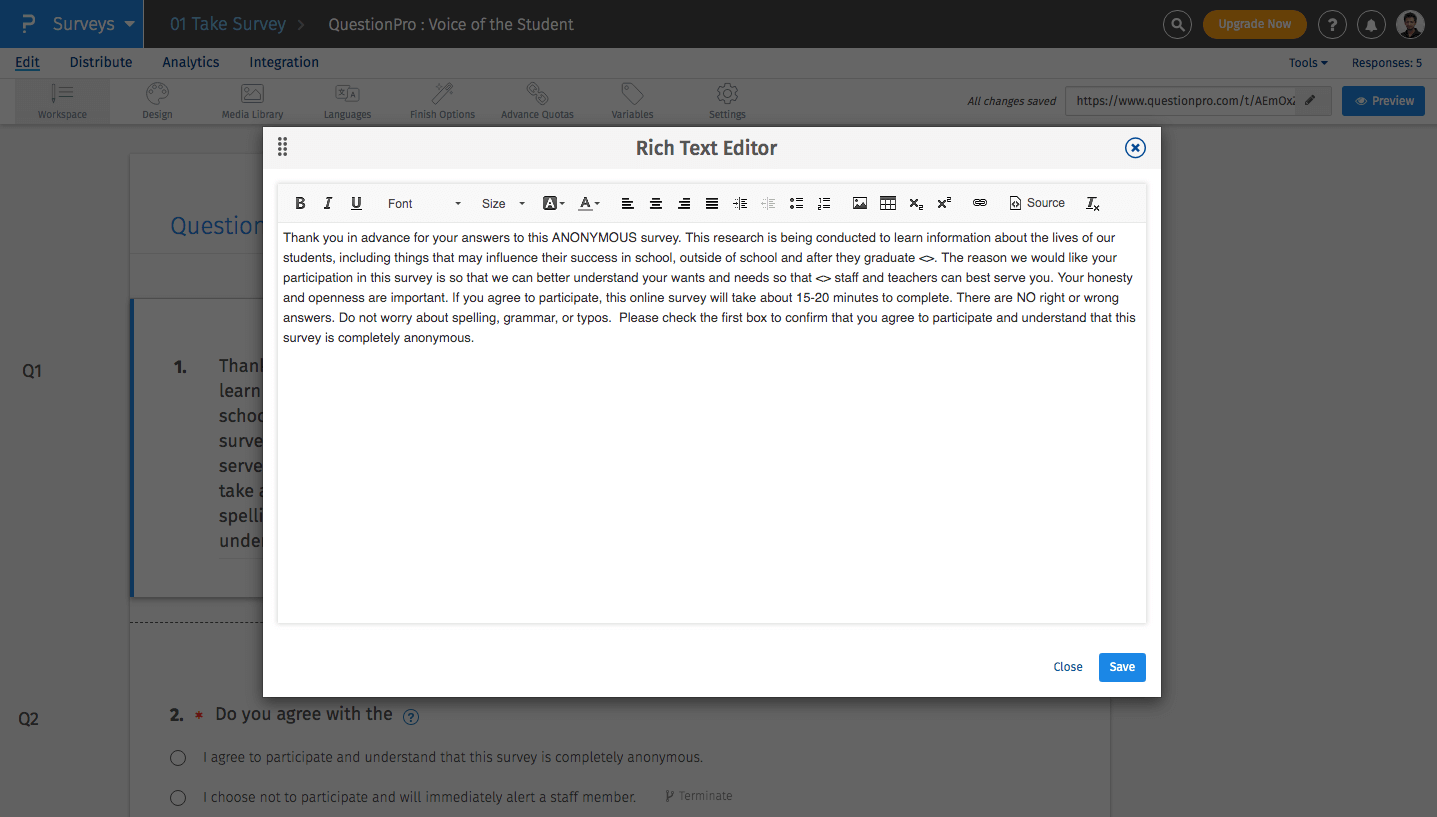
Task: Open the insert link dialog
Action: point(980,203)
